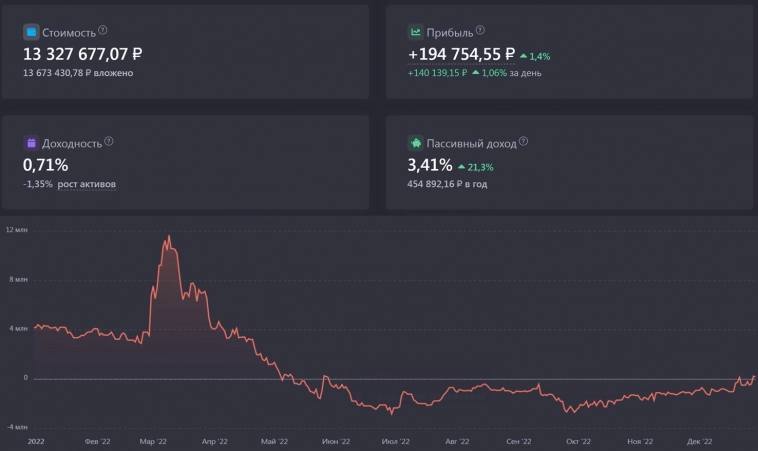This screenshot has width=758, height=451.
Task: Click the green Прибыль chart icon
Action: pos(415,32)
